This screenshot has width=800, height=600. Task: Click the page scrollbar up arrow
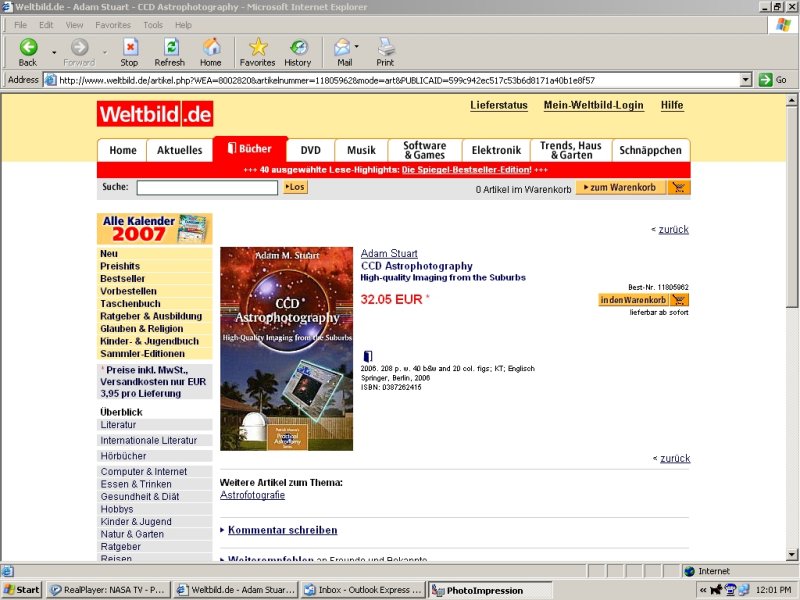click(x=792, y=100)
